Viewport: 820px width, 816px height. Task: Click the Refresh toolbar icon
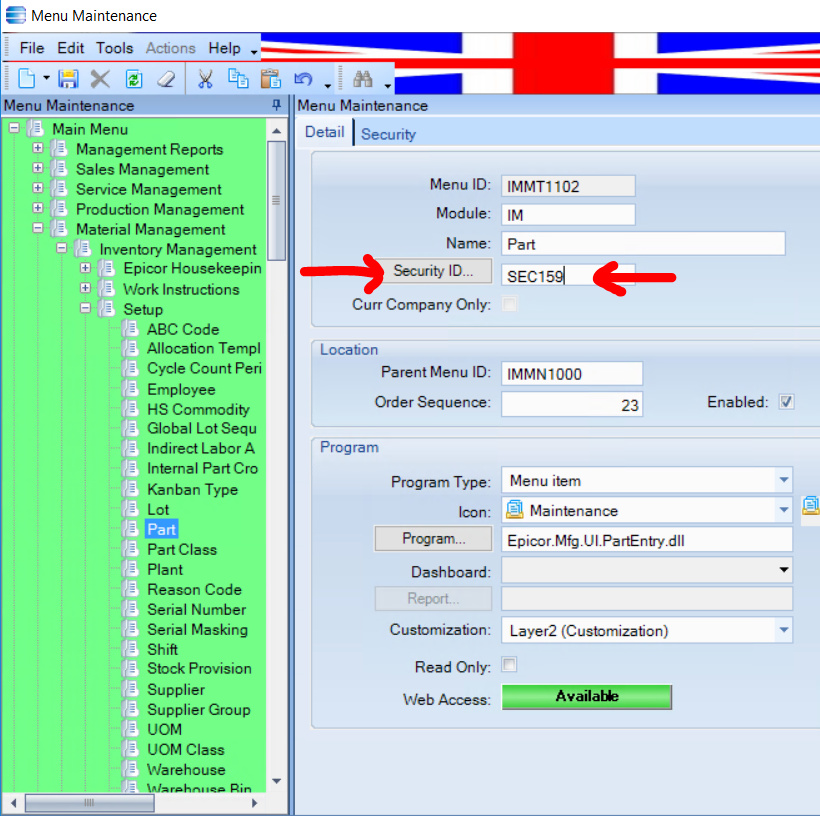pos(134,79)
